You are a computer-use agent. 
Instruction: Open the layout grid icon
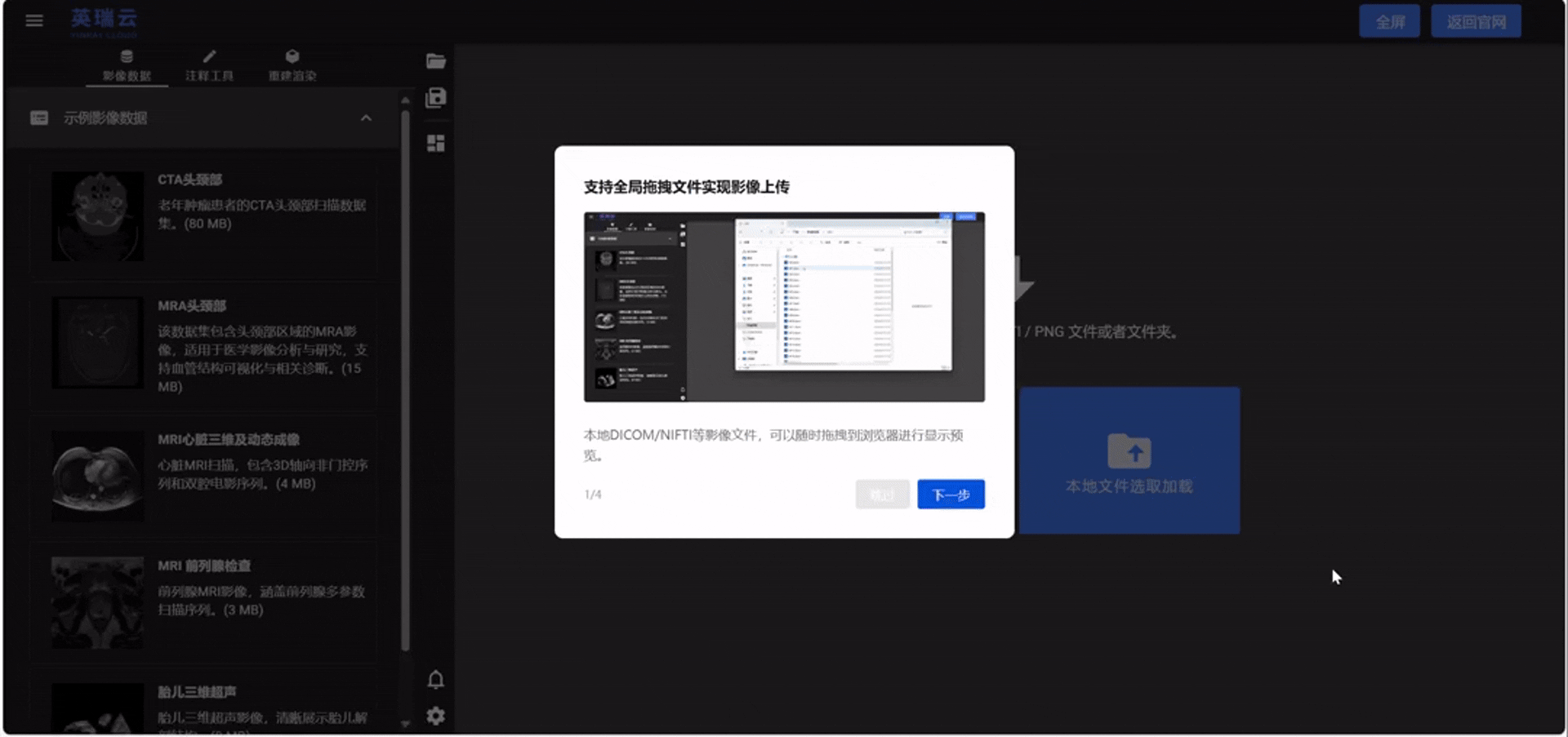[x=436, y=144]
